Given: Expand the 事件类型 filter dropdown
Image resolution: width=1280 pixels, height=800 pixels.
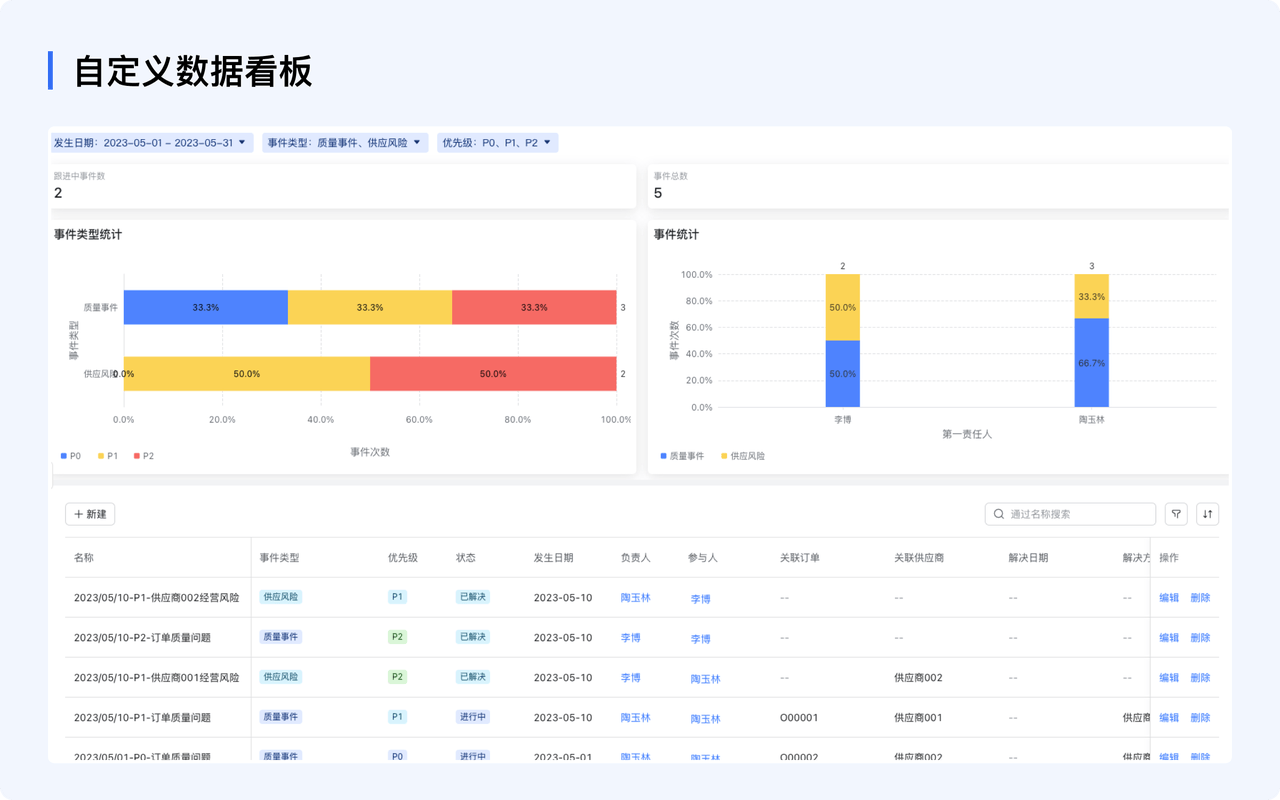Looking at the screenshot, I should click(x=346, y=143).
